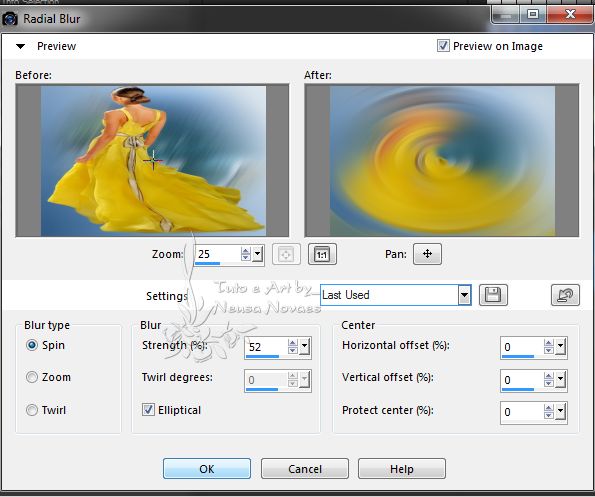This screenshot has height=497, width=595.
Task: Click the Radial Blur camera title icon
Action: 9,18
